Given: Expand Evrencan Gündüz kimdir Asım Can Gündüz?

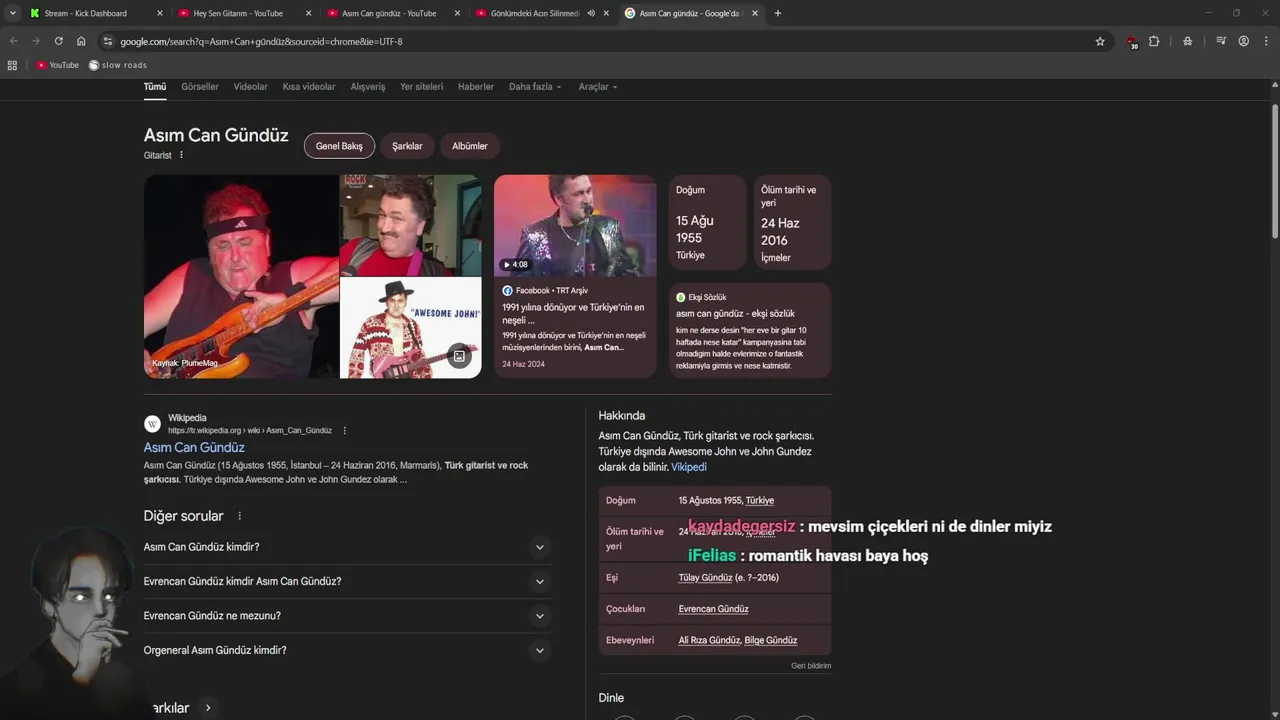Looking at the screenshot, I should coord(345,581).
